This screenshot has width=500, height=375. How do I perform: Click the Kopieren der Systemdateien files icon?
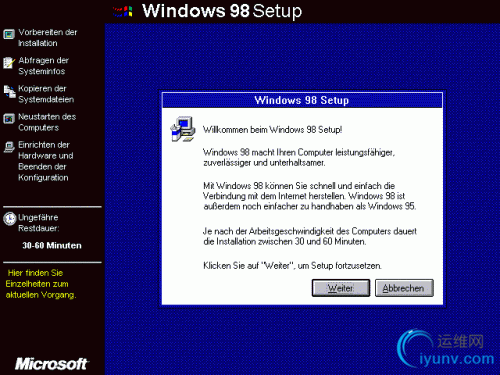point(9,92)
